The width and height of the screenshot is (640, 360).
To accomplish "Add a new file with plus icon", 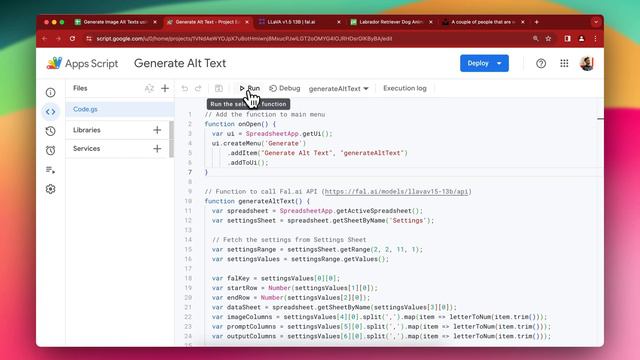I will point(165,88).
